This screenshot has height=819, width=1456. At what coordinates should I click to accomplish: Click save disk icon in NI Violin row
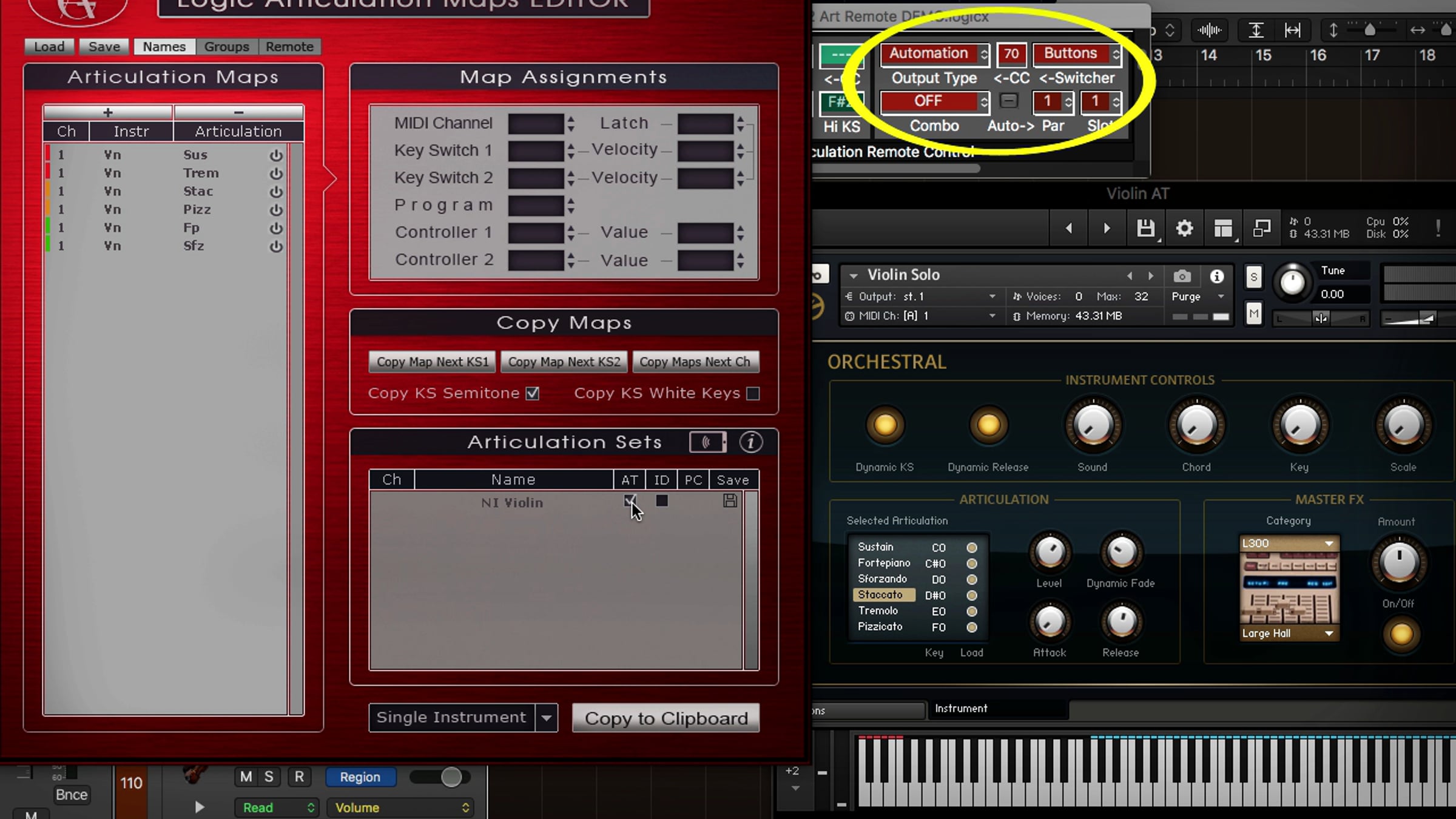pyautogui.click(x=730, y=501)
